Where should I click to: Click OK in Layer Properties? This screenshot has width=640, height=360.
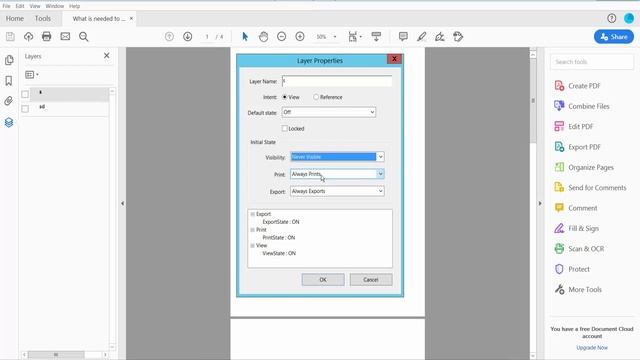(x=323, y=280)
